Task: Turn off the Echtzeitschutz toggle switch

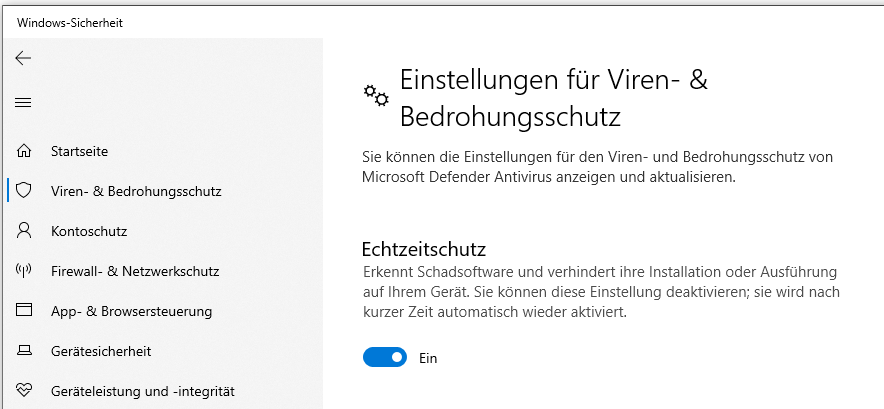Action: [x=384, y=357]
